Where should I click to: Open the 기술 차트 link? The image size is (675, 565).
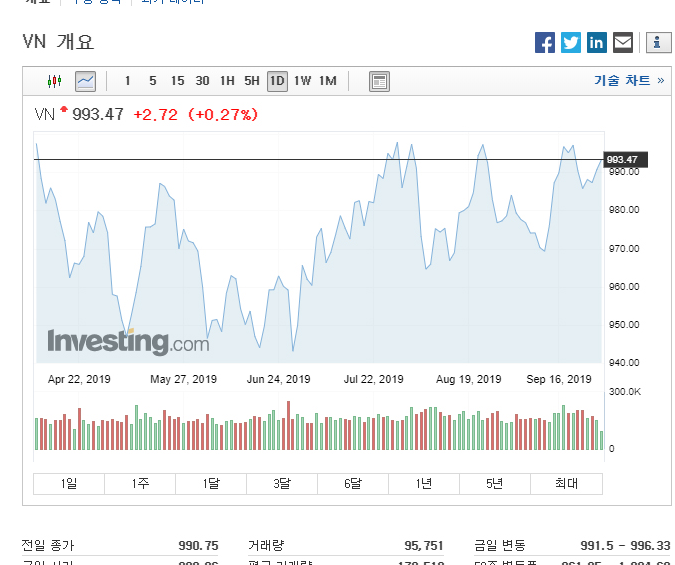point(629,81)
